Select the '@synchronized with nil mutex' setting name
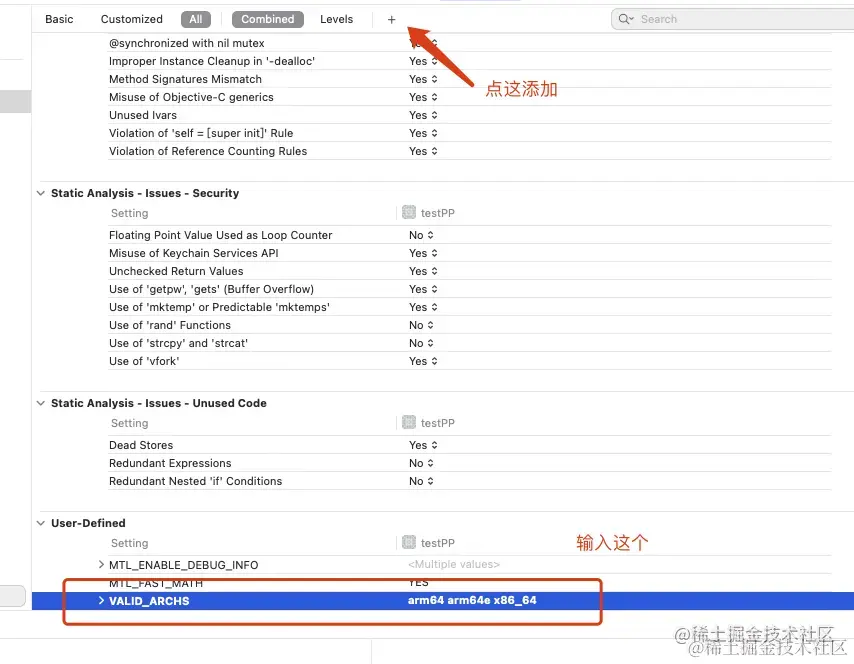Image resolution: width=854 pixels, height=664 pixels. 186,43
